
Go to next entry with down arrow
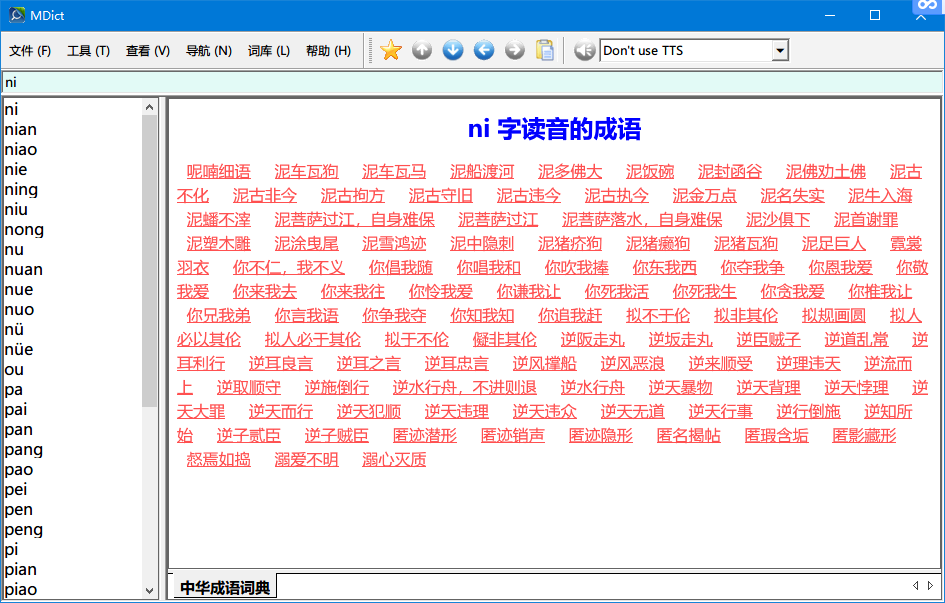click(x=453, y=50)
